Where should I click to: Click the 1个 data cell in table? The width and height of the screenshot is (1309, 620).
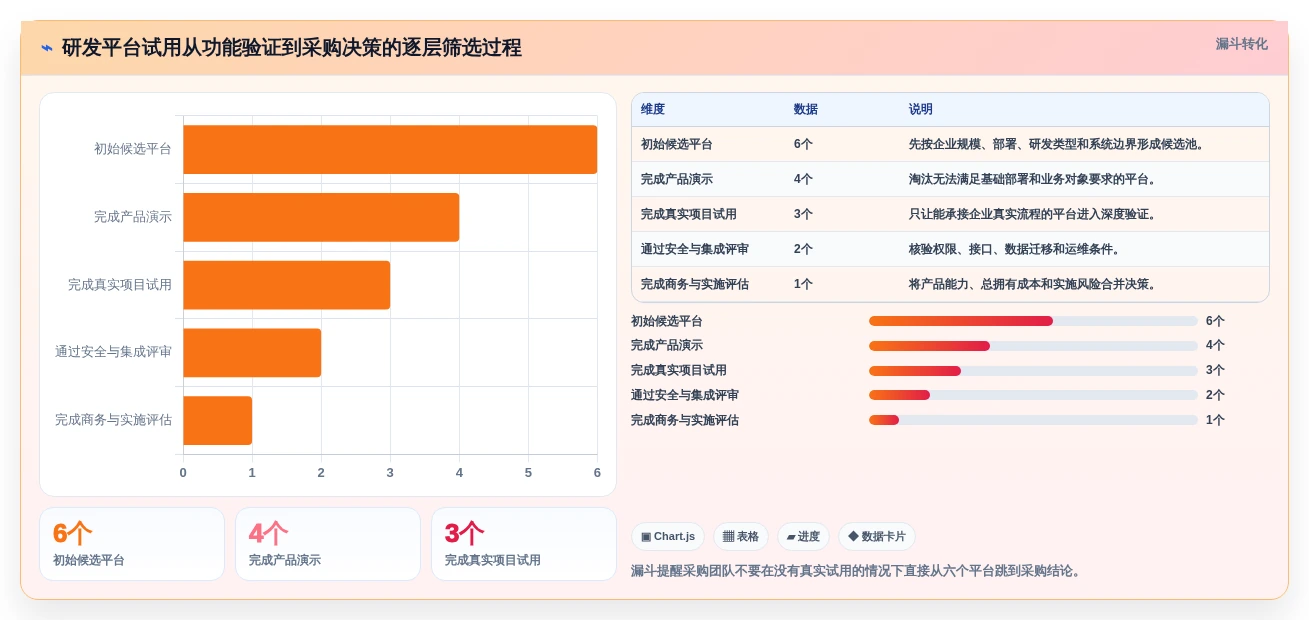tap(803, 284)
